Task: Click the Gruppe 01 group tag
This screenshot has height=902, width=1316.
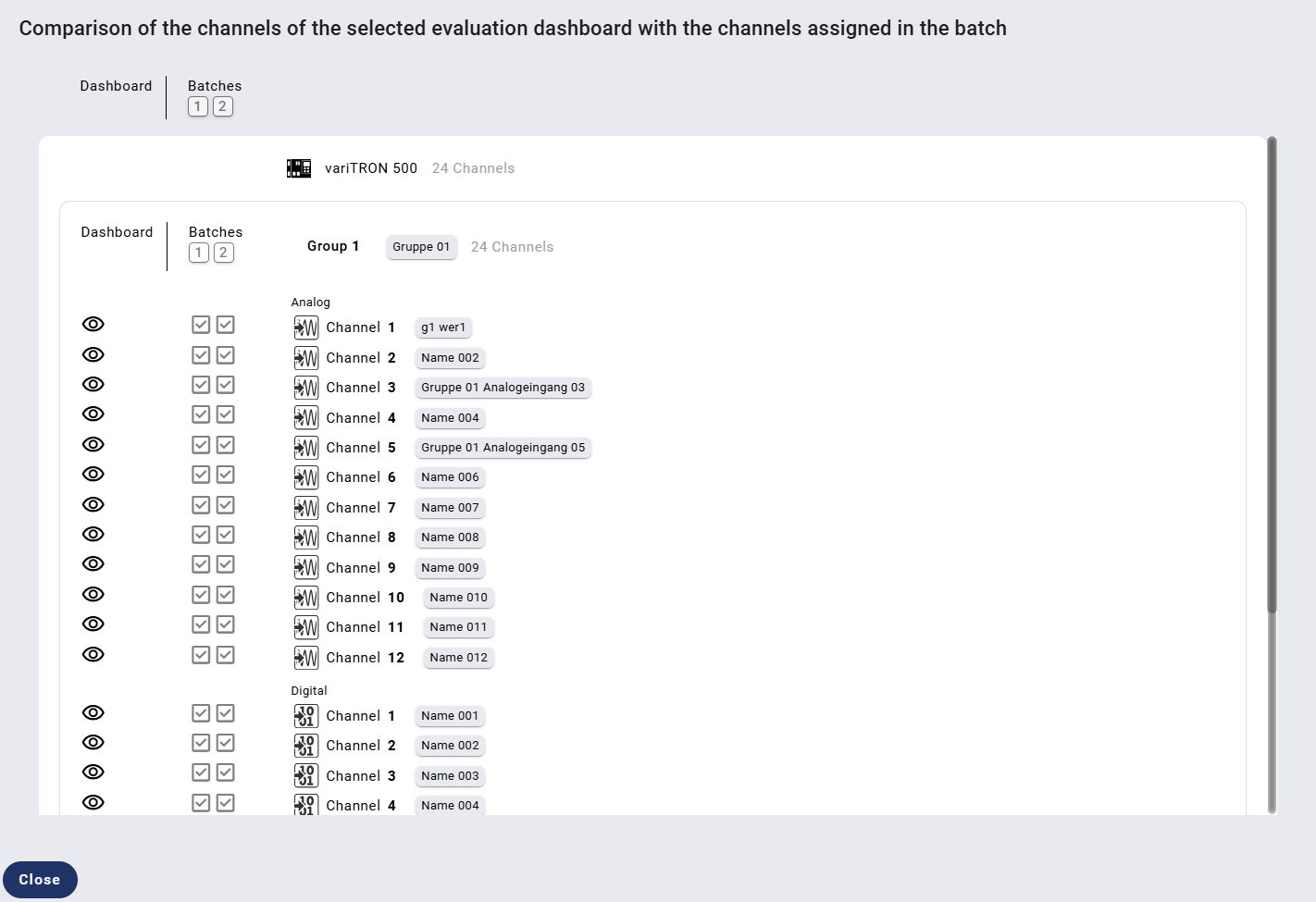Action: click(421, 247)
